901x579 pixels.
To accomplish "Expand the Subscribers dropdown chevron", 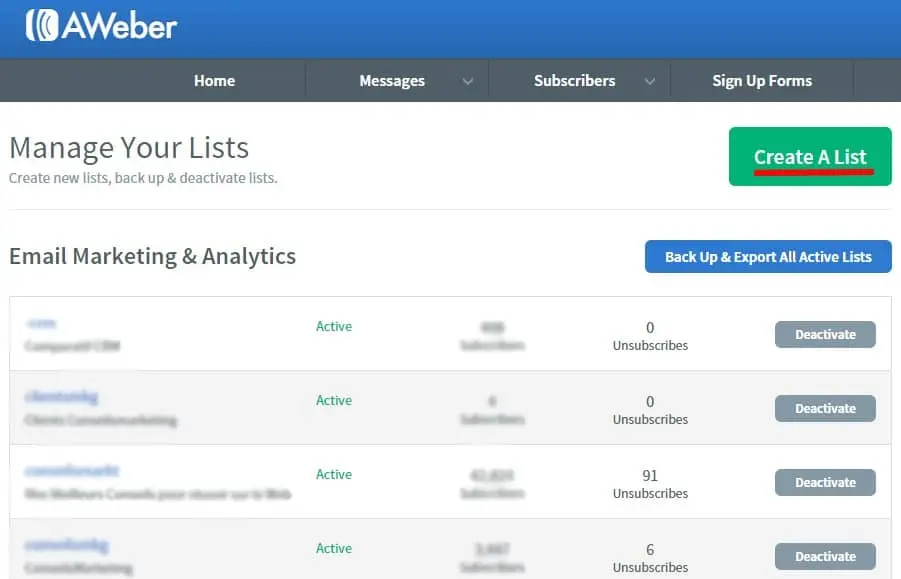I will pyautogui.click(x=649, y=81).
